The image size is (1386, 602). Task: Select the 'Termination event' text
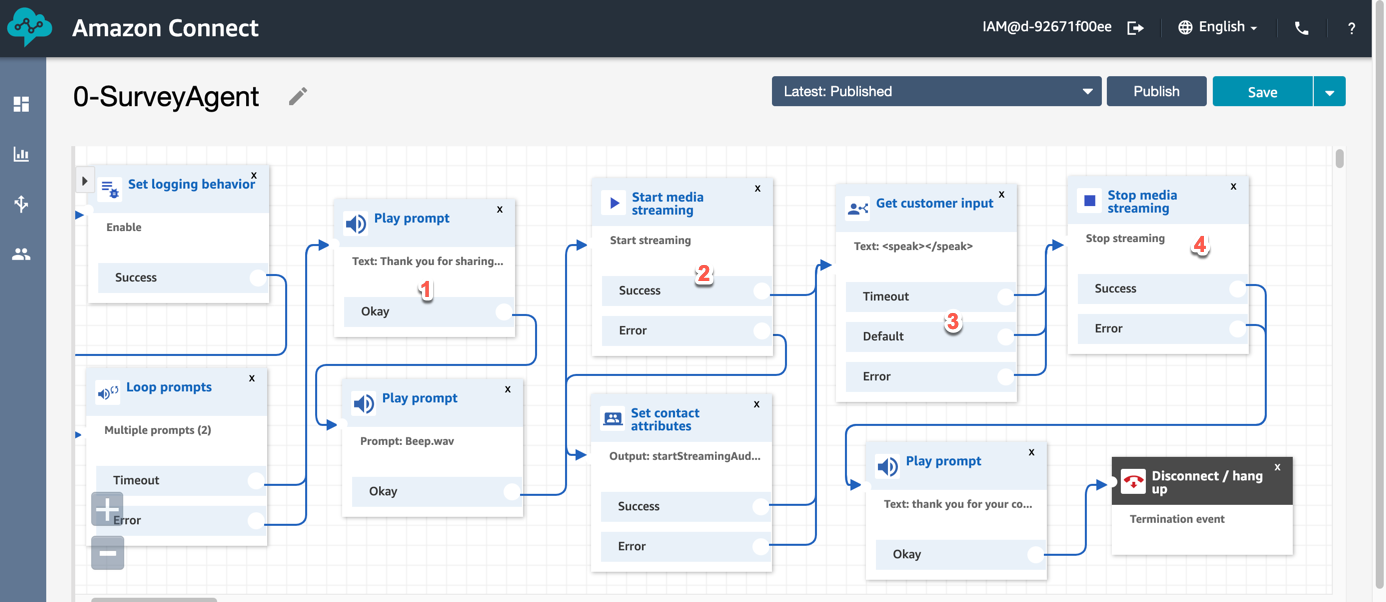click(x=1177, y=519)
